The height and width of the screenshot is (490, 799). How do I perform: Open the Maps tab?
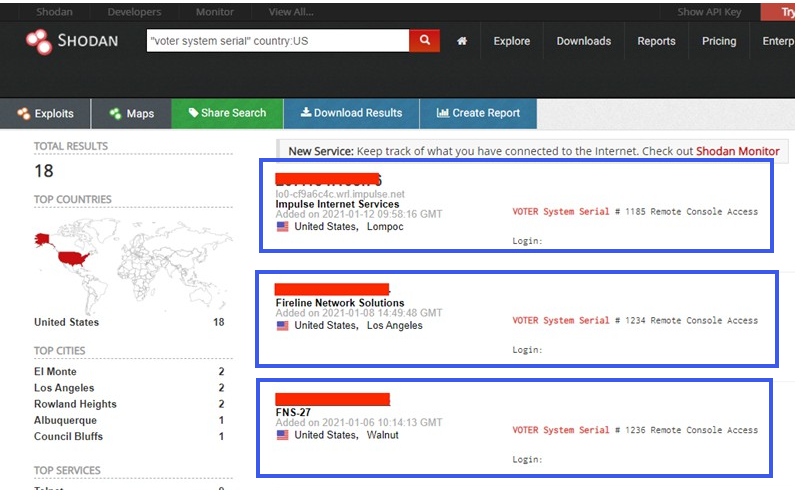(x=131, y=114)
